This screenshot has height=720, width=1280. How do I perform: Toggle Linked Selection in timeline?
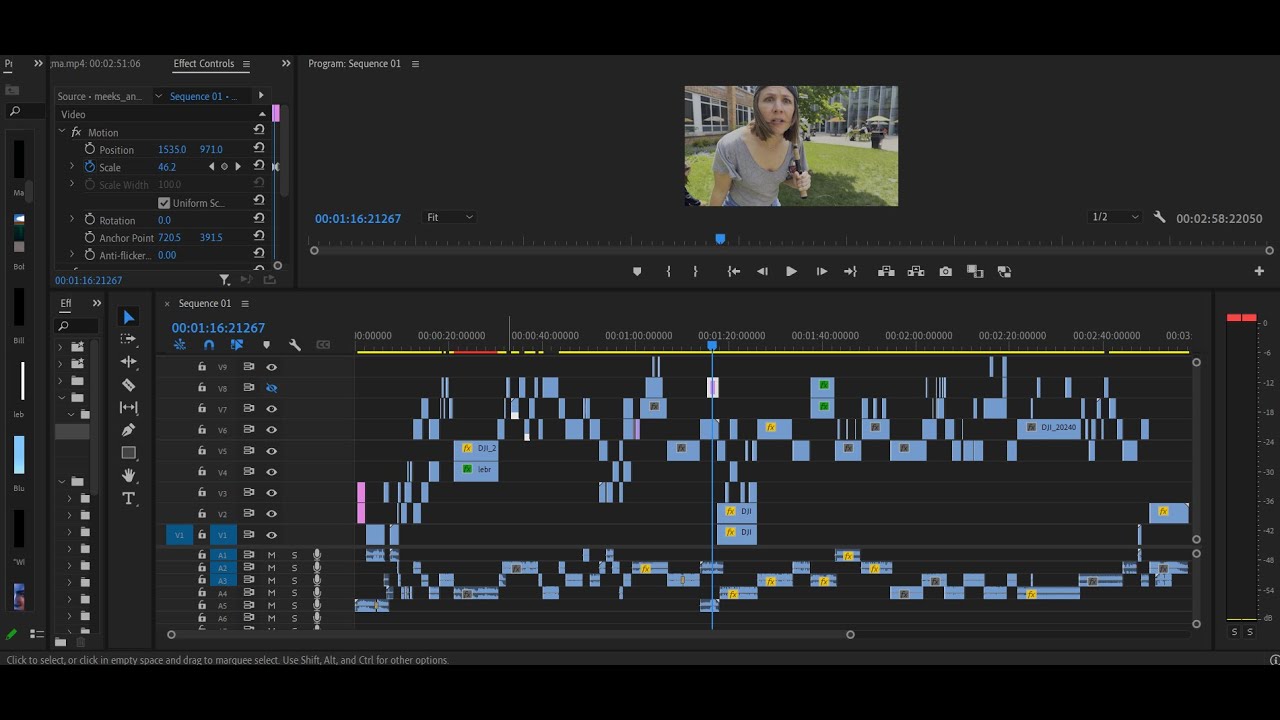(x=237, y=345)
